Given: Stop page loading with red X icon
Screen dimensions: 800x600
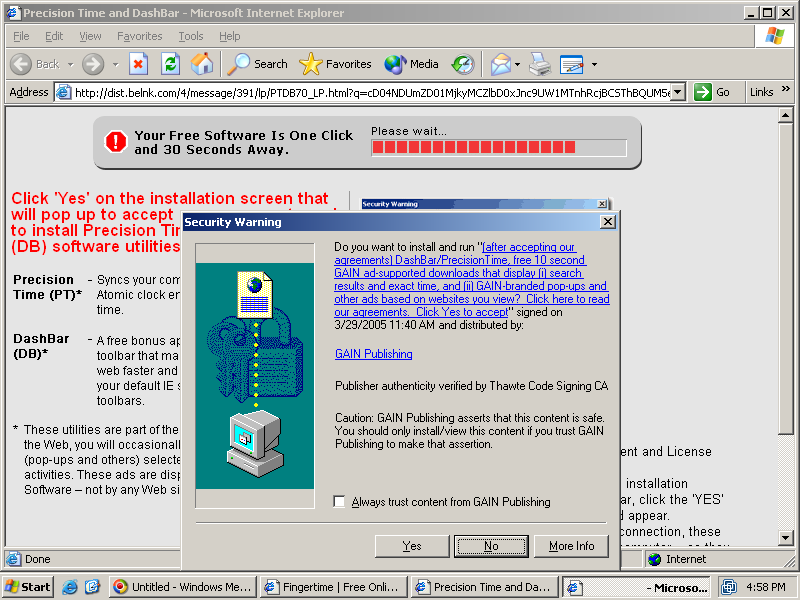Looking at the screenshot, I should tap(138, 64).
